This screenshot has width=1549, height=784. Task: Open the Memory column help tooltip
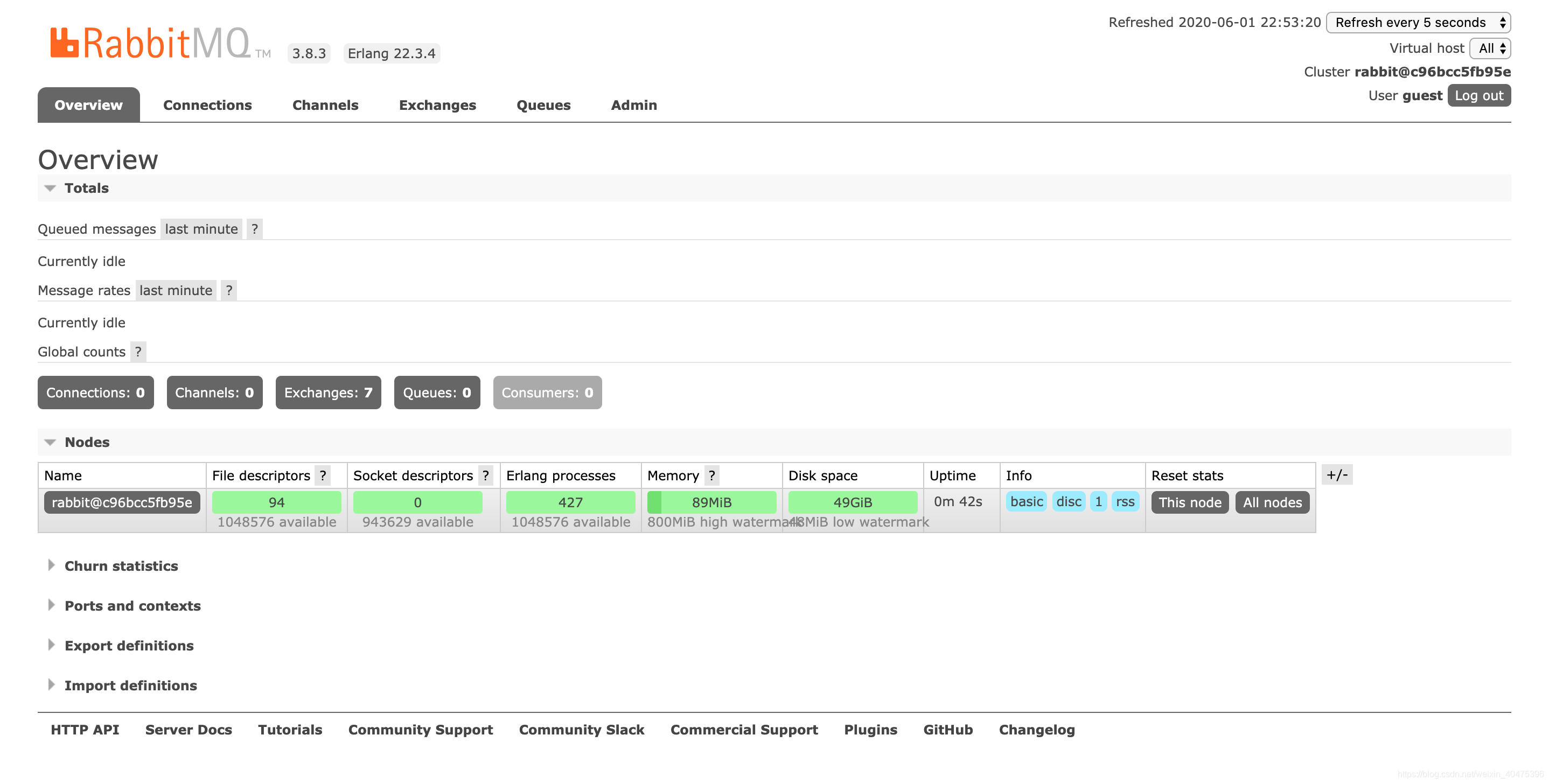tap(711, 475)
